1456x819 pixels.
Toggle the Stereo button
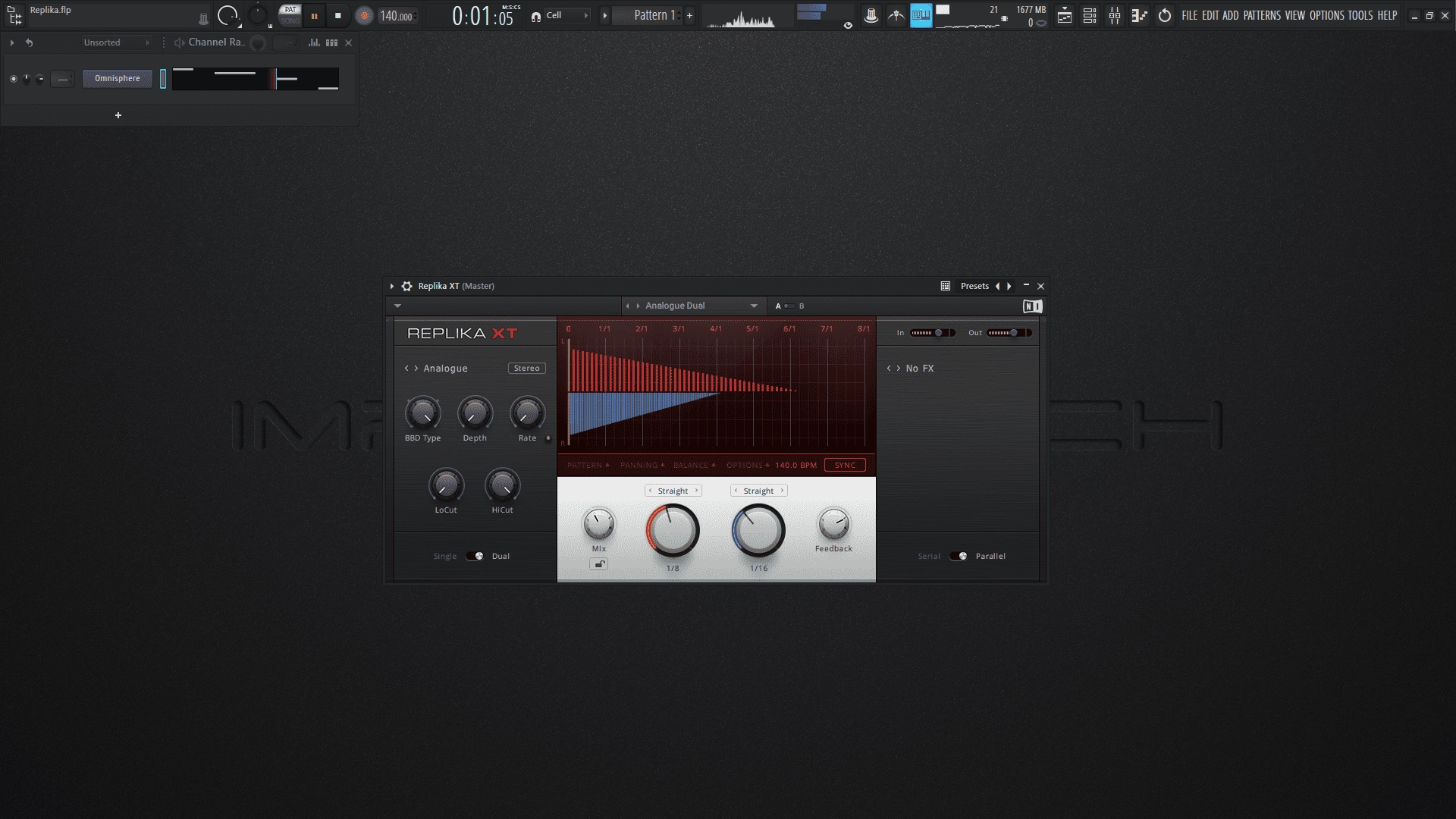pyautogui.click(x=526, y=368)
